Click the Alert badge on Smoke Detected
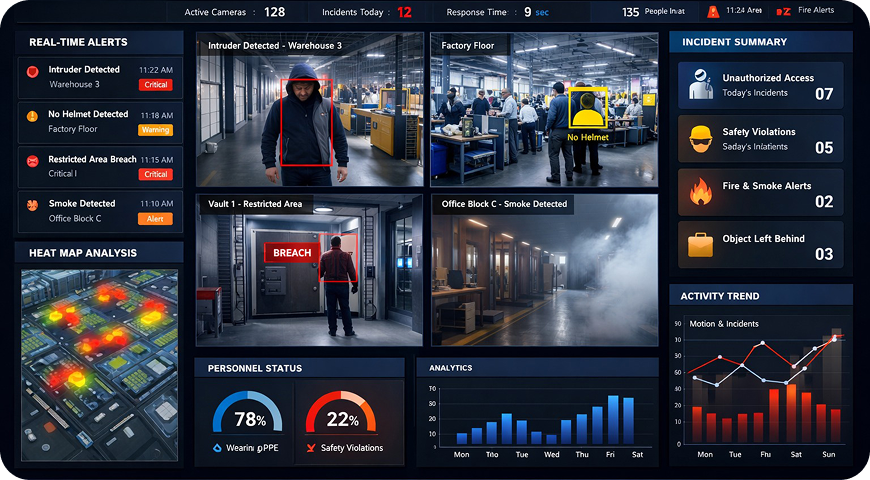 [x=155, y=219]
